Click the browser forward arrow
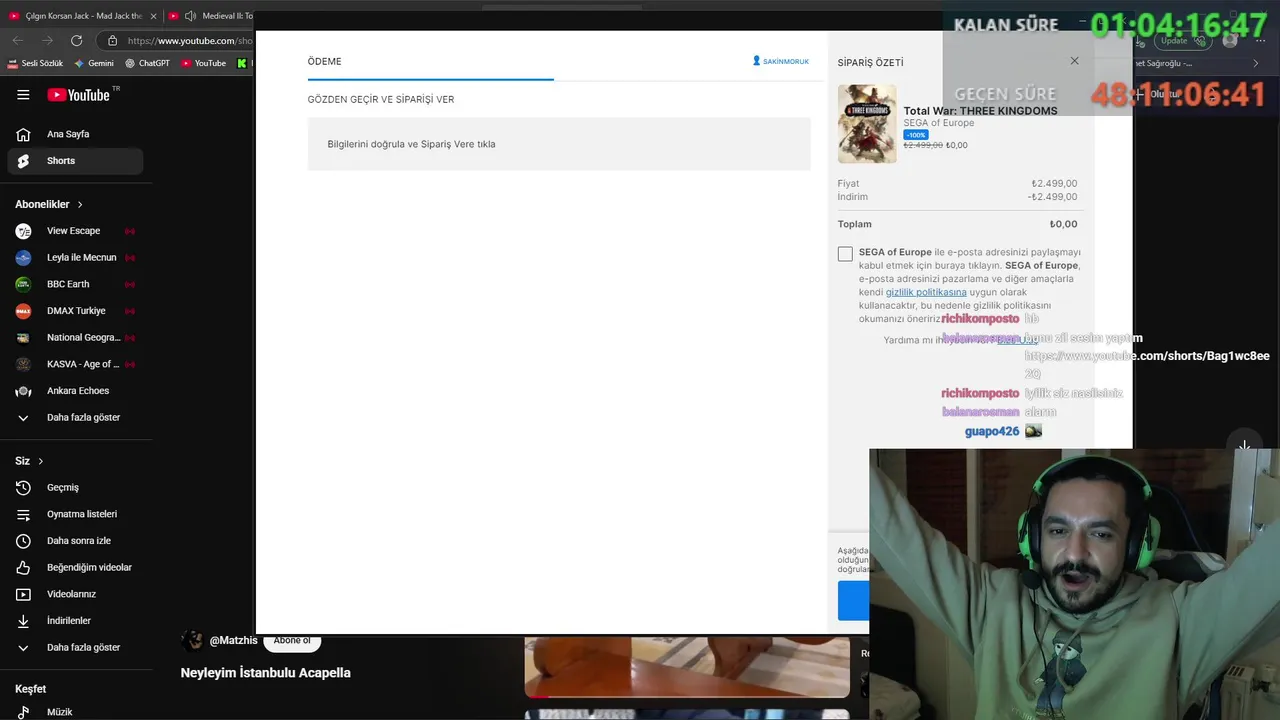The width and height of the screenshot is (1280, 720). [47, 40]
